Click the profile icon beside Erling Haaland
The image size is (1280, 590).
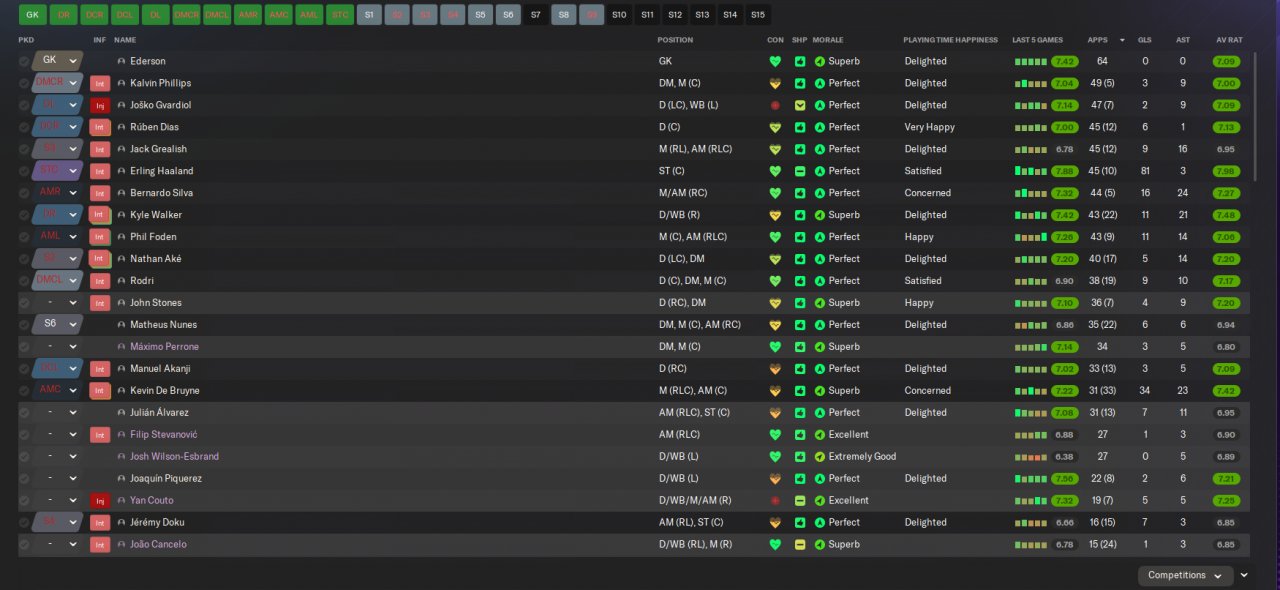(122, 171)
